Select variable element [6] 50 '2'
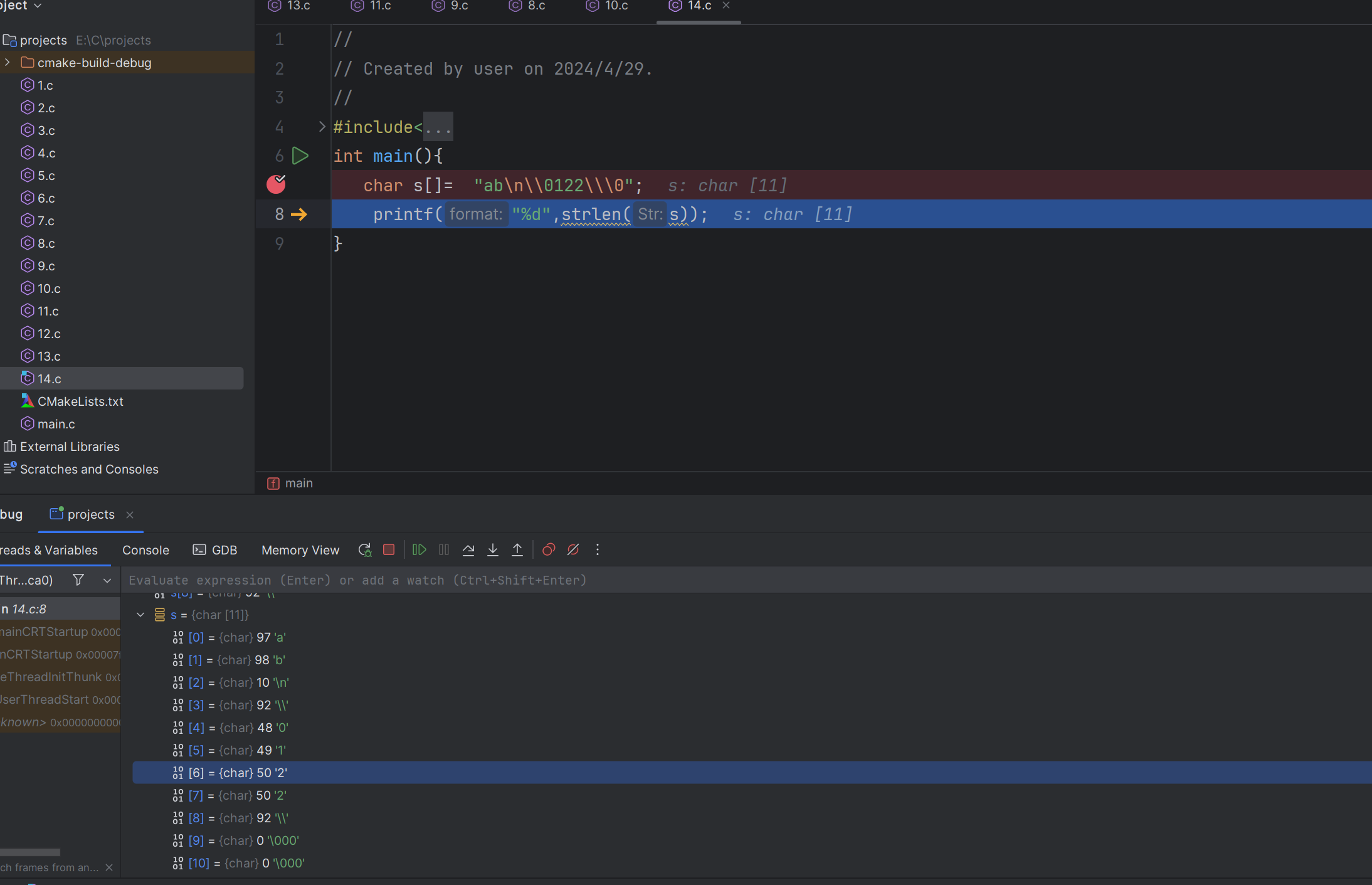Viewport: 1372px width, 885px height. coord(752,773)
